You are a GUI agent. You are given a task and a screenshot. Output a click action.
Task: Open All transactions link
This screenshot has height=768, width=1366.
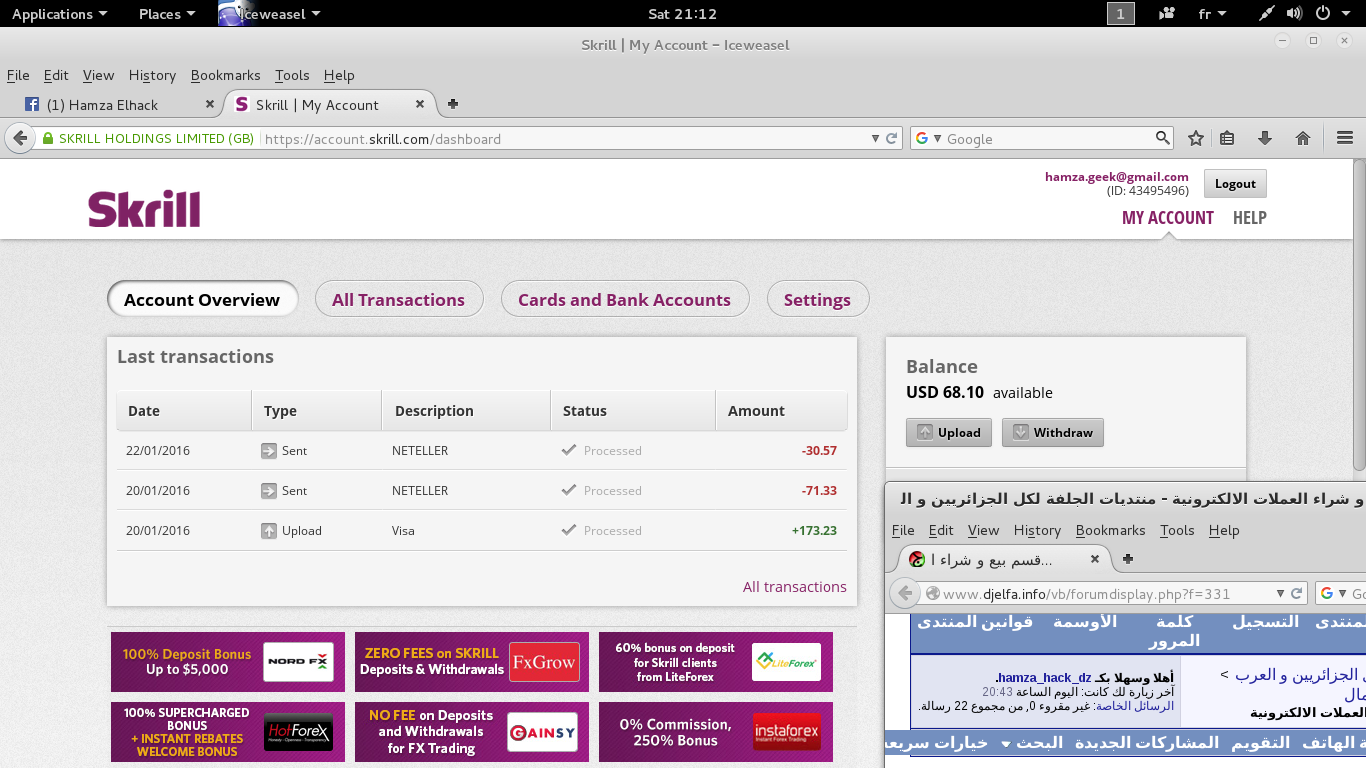pyautogui.click(x=795, y=587)
